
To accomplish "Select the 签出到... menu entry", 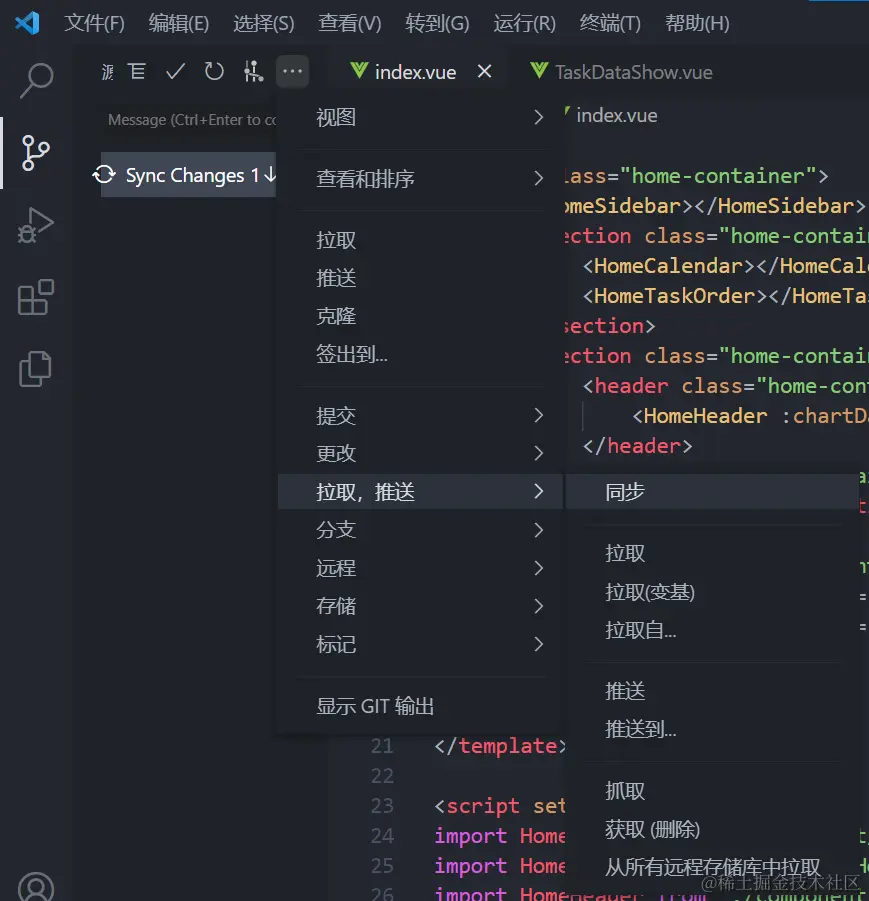I will (x=420, y=353).
